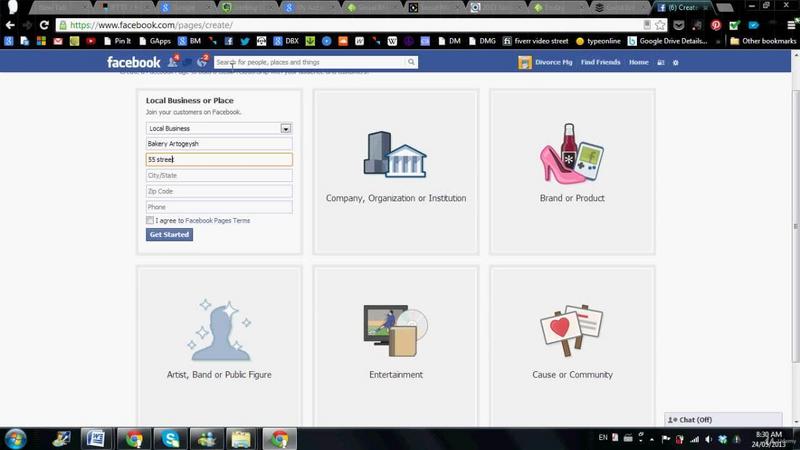The width and height of the screenshot is (800, 450).
Task: Open the YouTube bookmark
Action: (x=91, y=41)
